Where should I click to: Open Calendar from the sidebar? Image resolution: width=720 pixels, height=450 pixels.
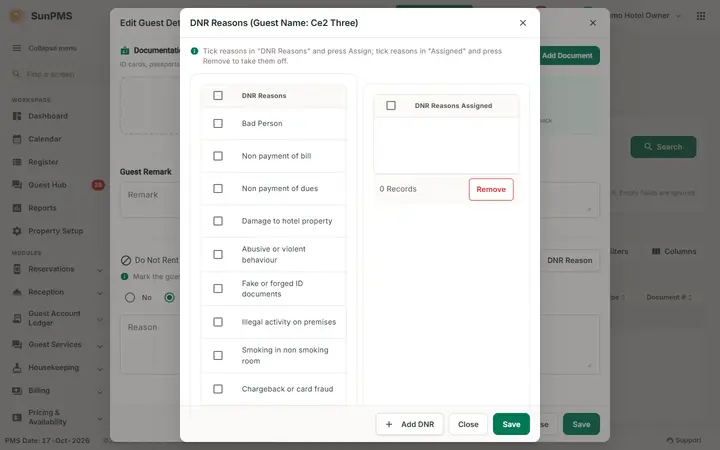pos(45,139)
